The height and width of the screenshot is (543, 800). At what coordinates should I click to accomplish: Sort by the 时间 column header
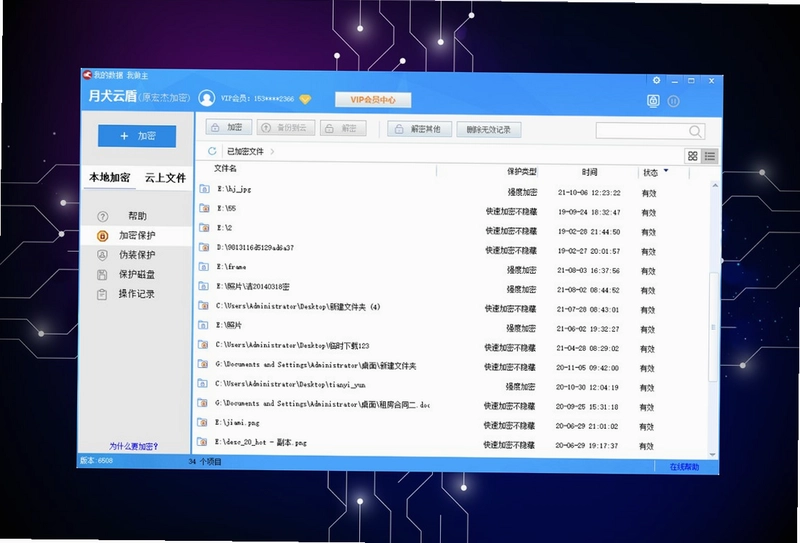pos(589,172)
